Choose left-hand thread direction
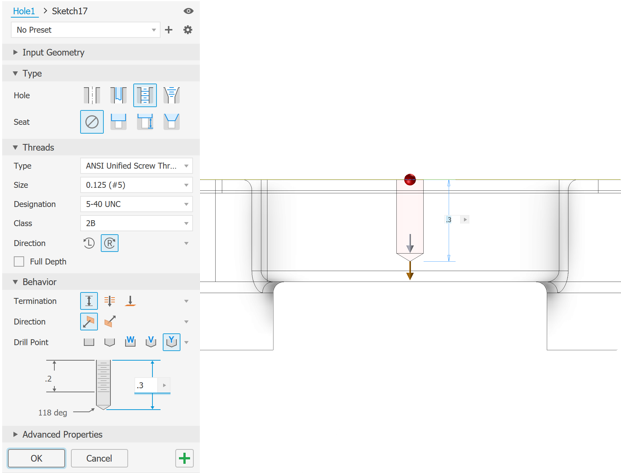The image size is (621, 474). 89,243
